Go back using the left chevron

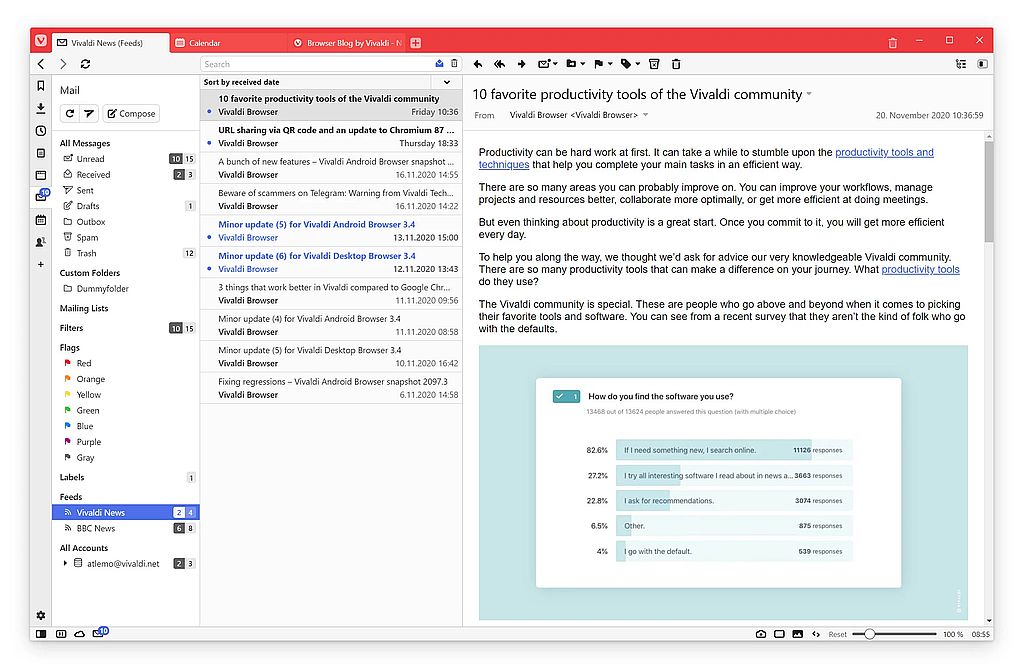pyautogui.click(x=41, y=64)
